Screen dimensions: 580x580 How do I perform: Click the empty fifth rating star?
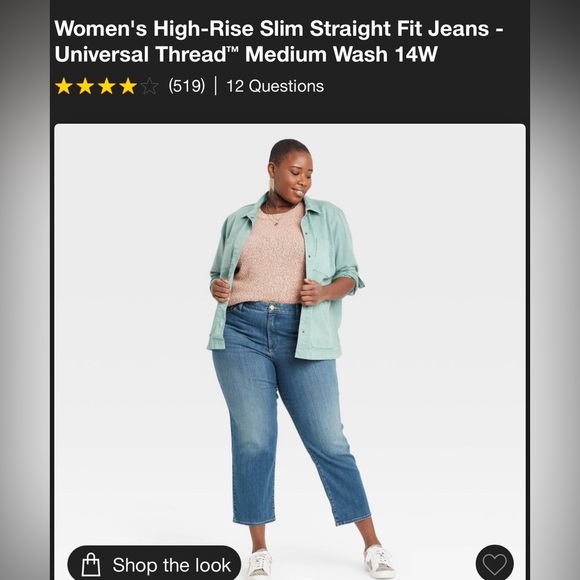tap(149, 86)
